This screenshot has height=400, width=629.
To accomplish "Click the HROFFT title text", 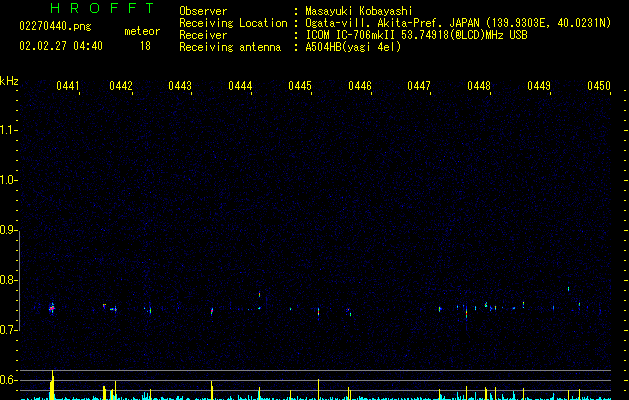I will tap(102, 8).
